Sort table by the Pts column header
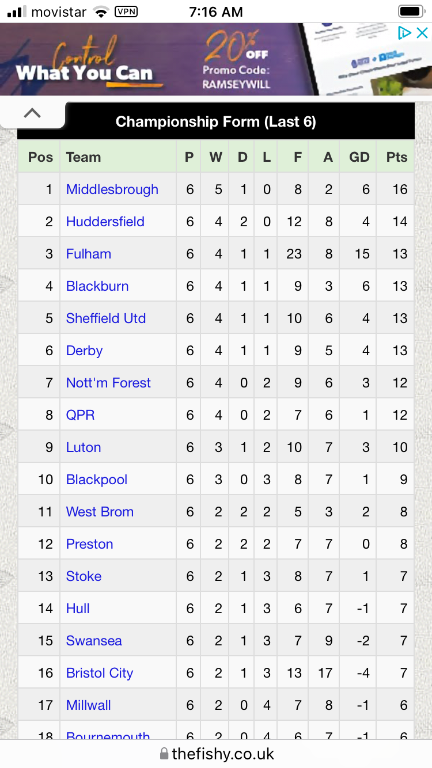This screenshot has height=768, width=432. 396,157
